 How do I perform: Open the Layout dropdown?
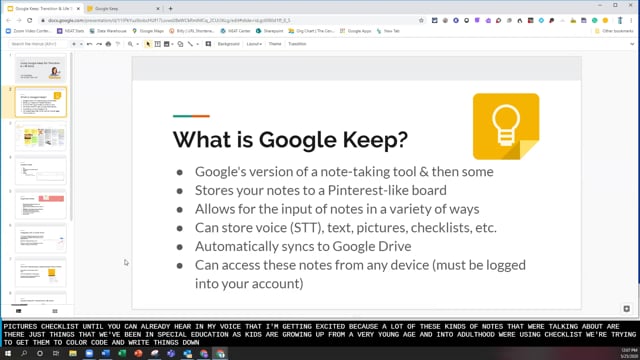254,44
